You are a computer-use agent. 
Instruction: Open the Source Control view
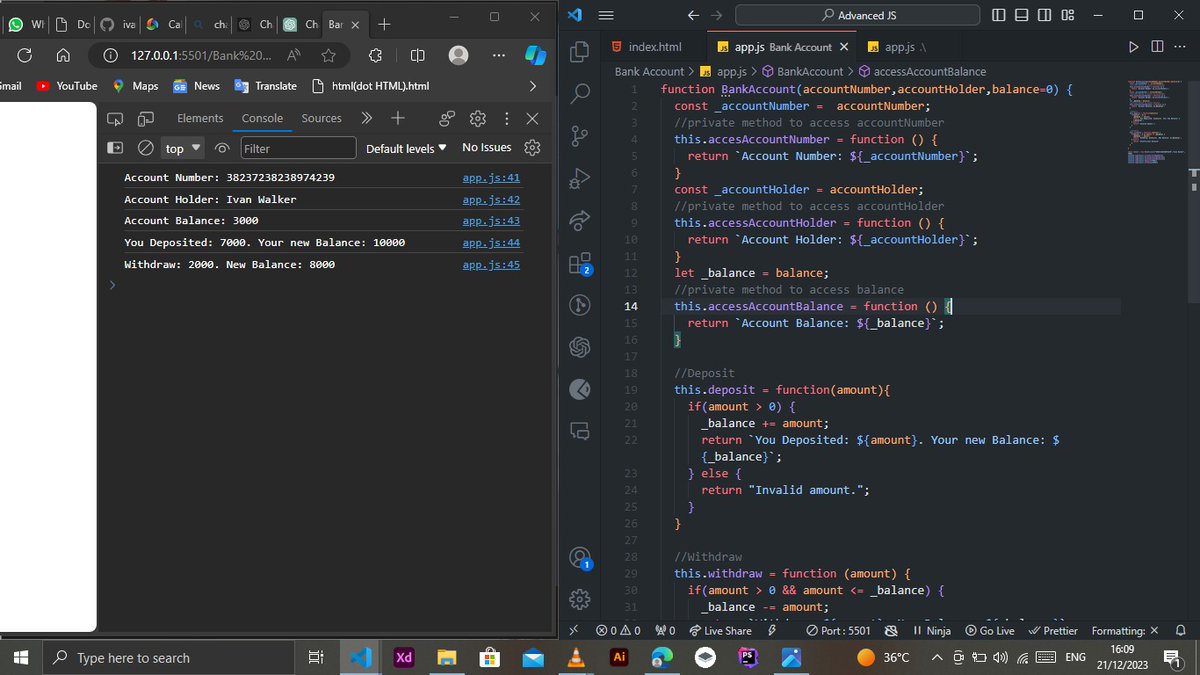[x=581, y=135]
